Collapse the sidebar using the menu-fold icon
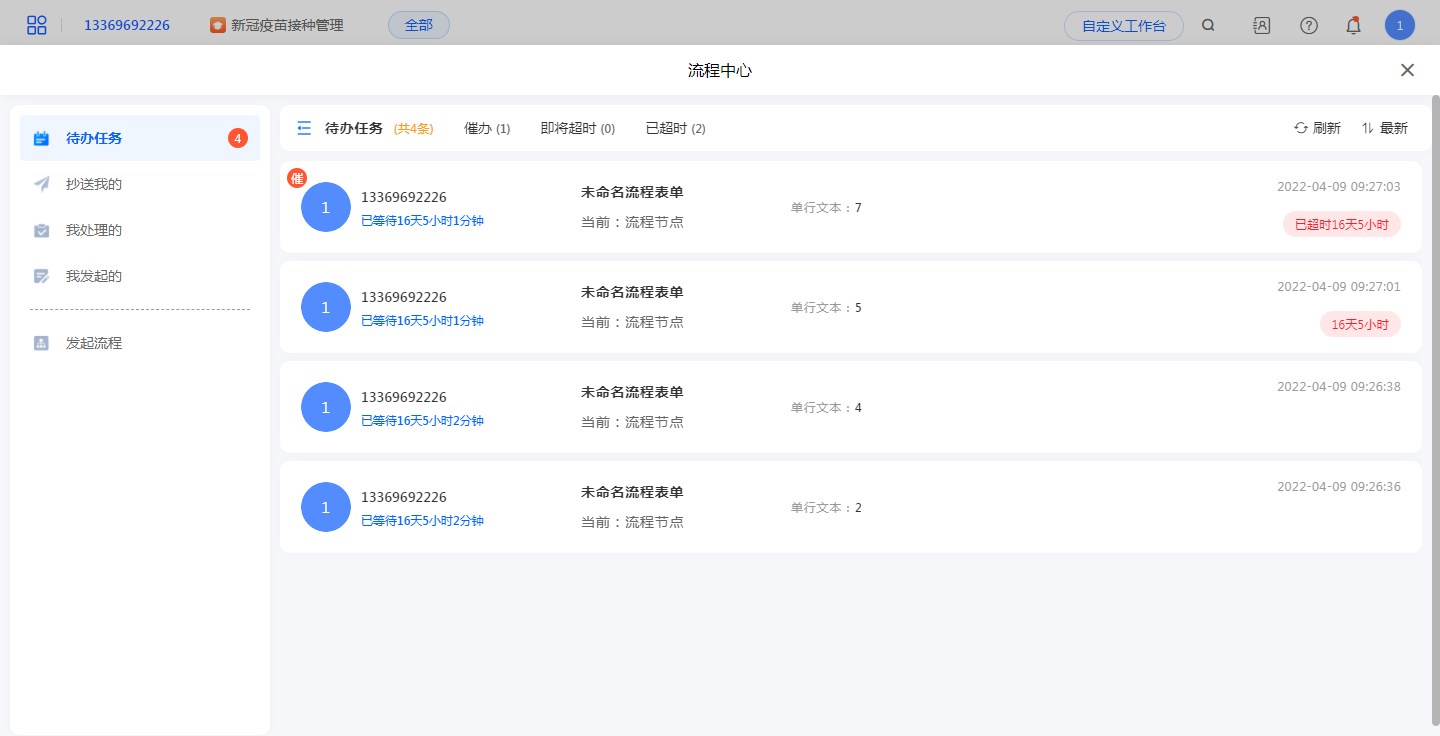The width and height of the screenshot is (1440, 736). (304, 128)
